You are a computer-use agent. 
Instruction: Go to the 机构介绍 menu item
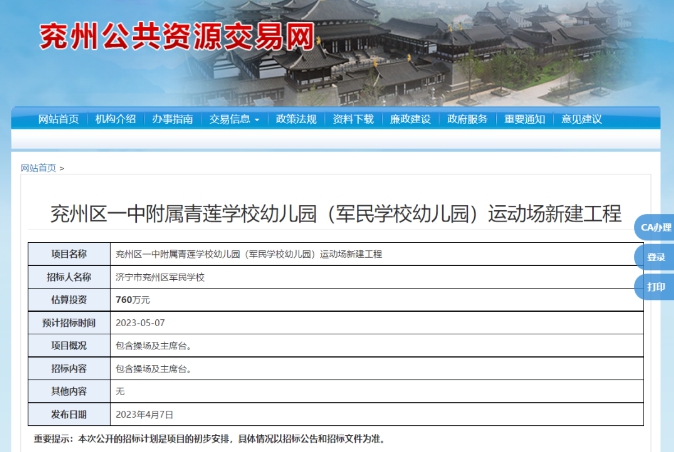click(115, 119)
